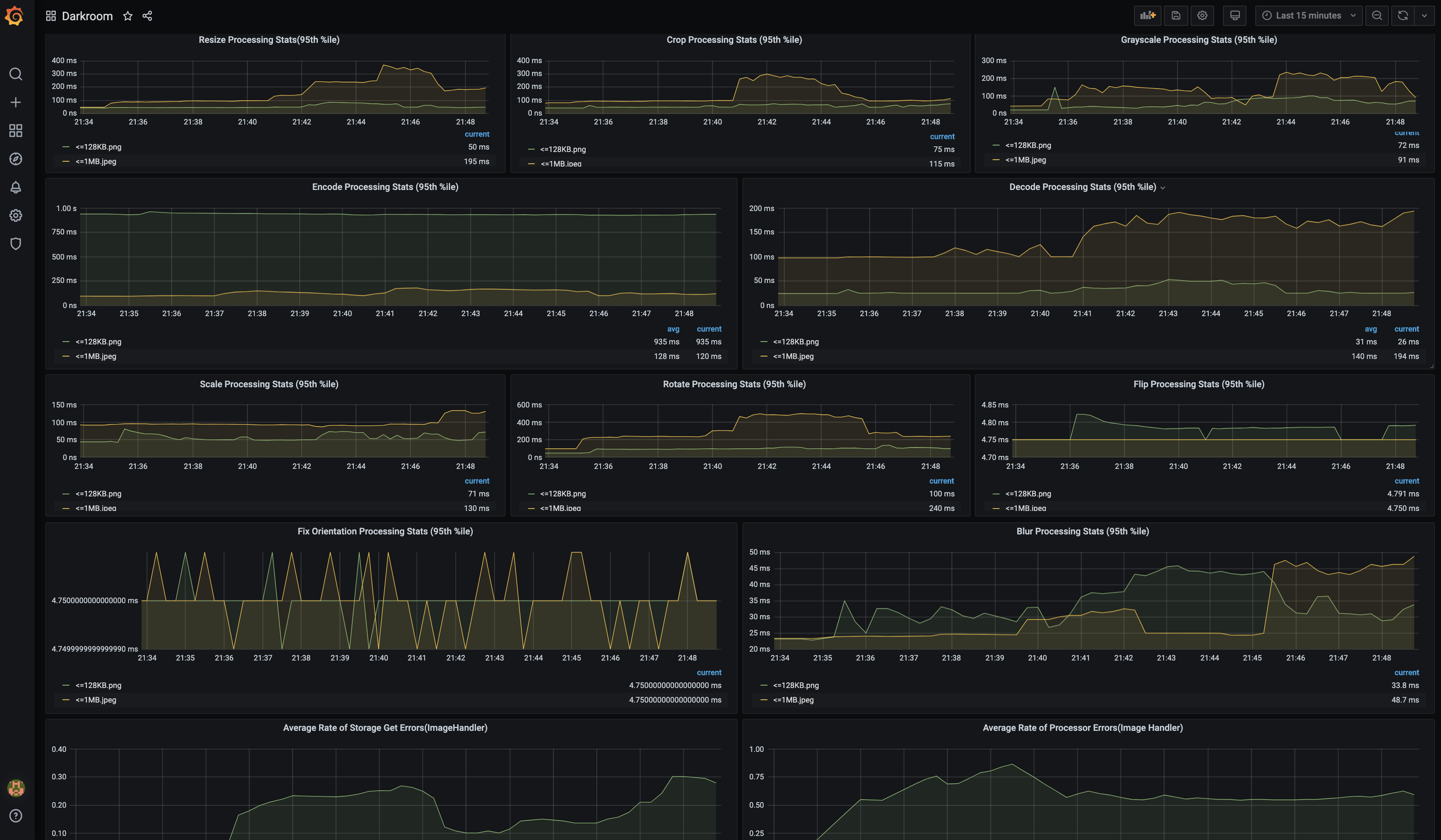This screenshot has width=1441, height=840.
Task: Click the zoom out time range icon
Action: (x=1376, y=15)
